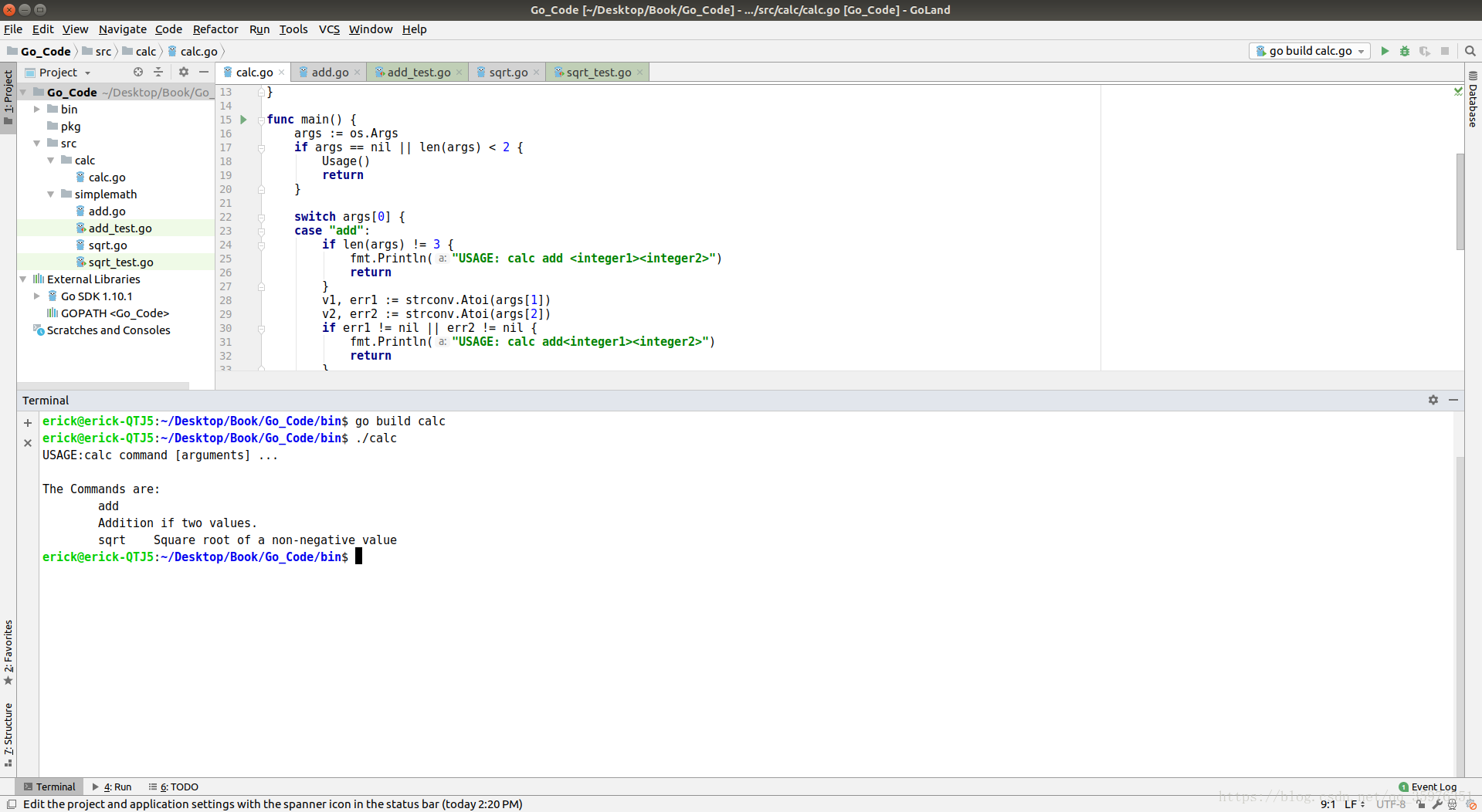This screenshot has width=1482, height=812.
Task: Open the Event Log
Action: pos(1428,787)
